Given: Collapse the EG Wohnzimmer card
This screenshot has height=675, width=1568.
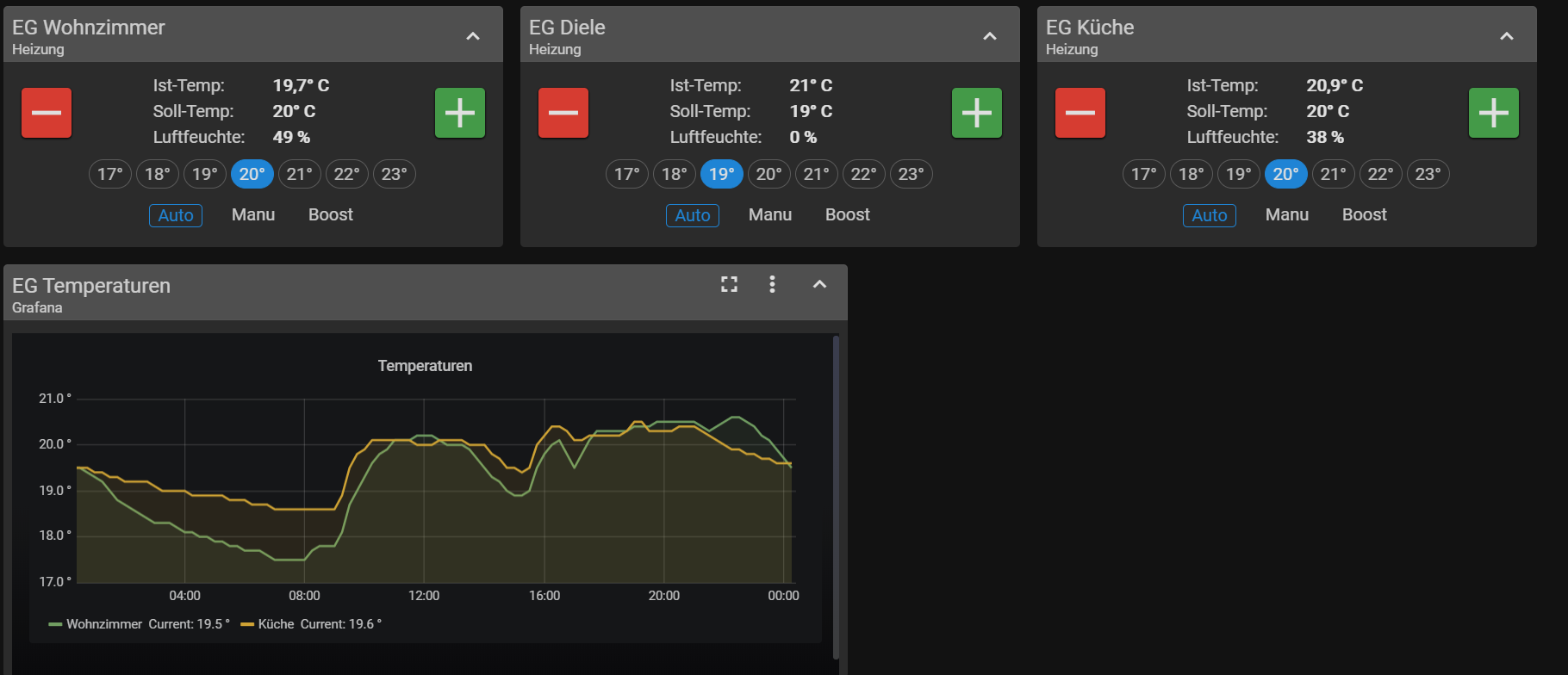Looking at the screenshot, I should [473, 36].
